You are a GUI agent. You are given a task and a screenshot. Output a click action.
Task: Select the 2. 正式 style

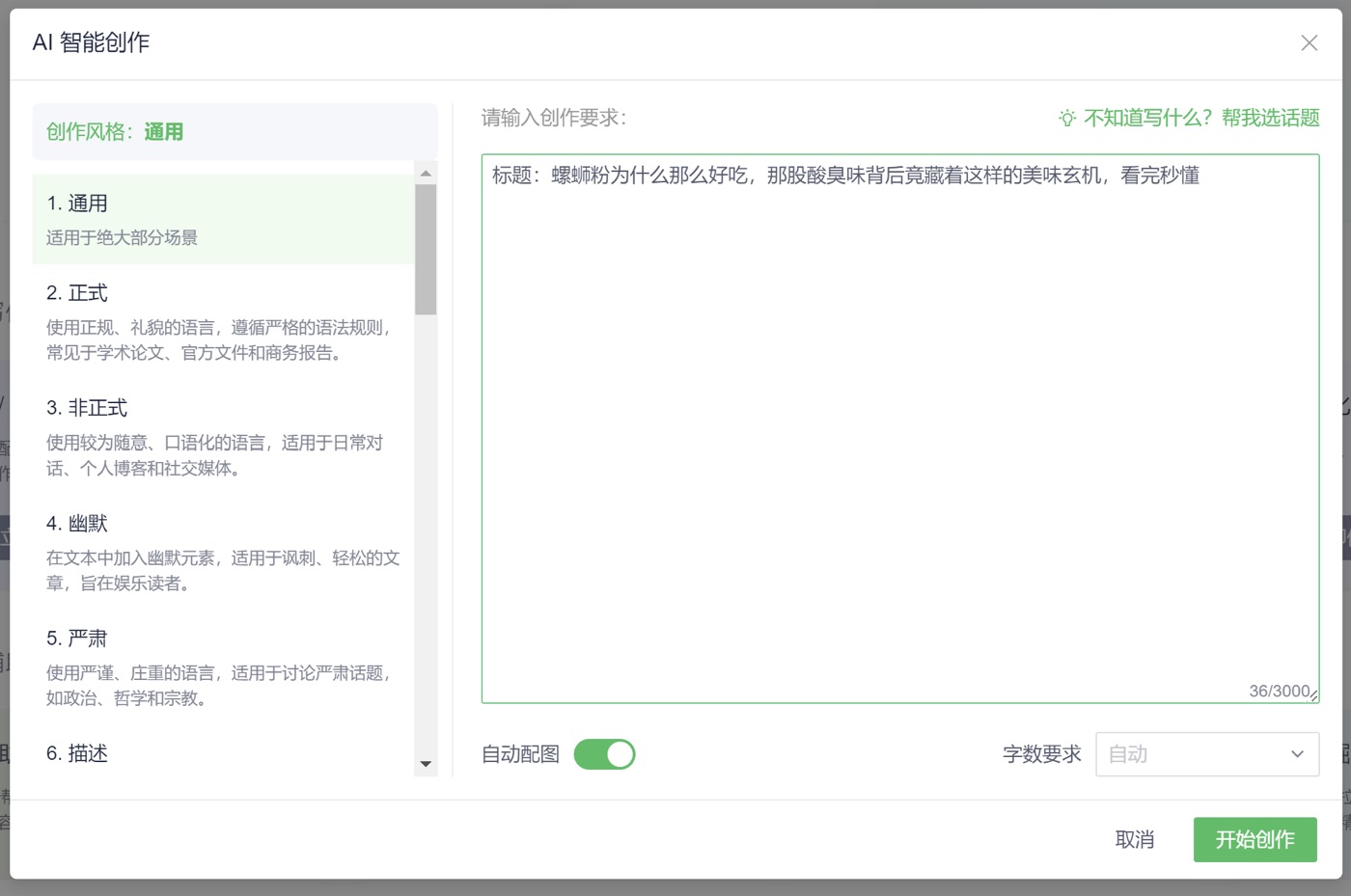coord(223,321)
